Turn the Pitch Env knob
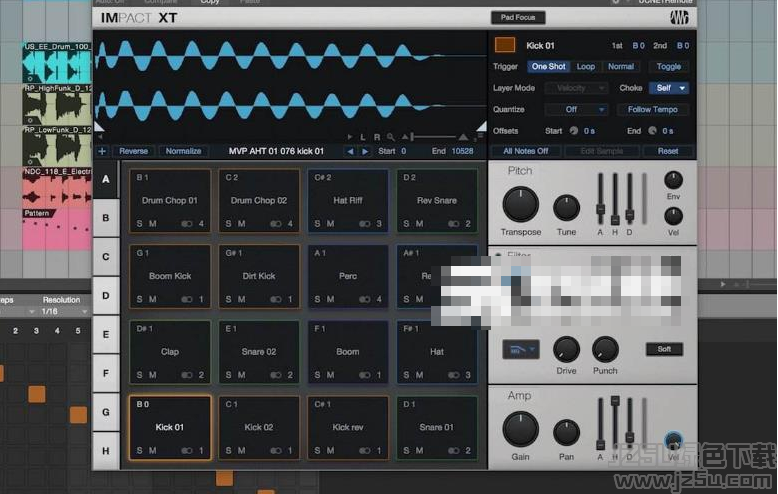 pyautogui.click(x=673, y=180)
